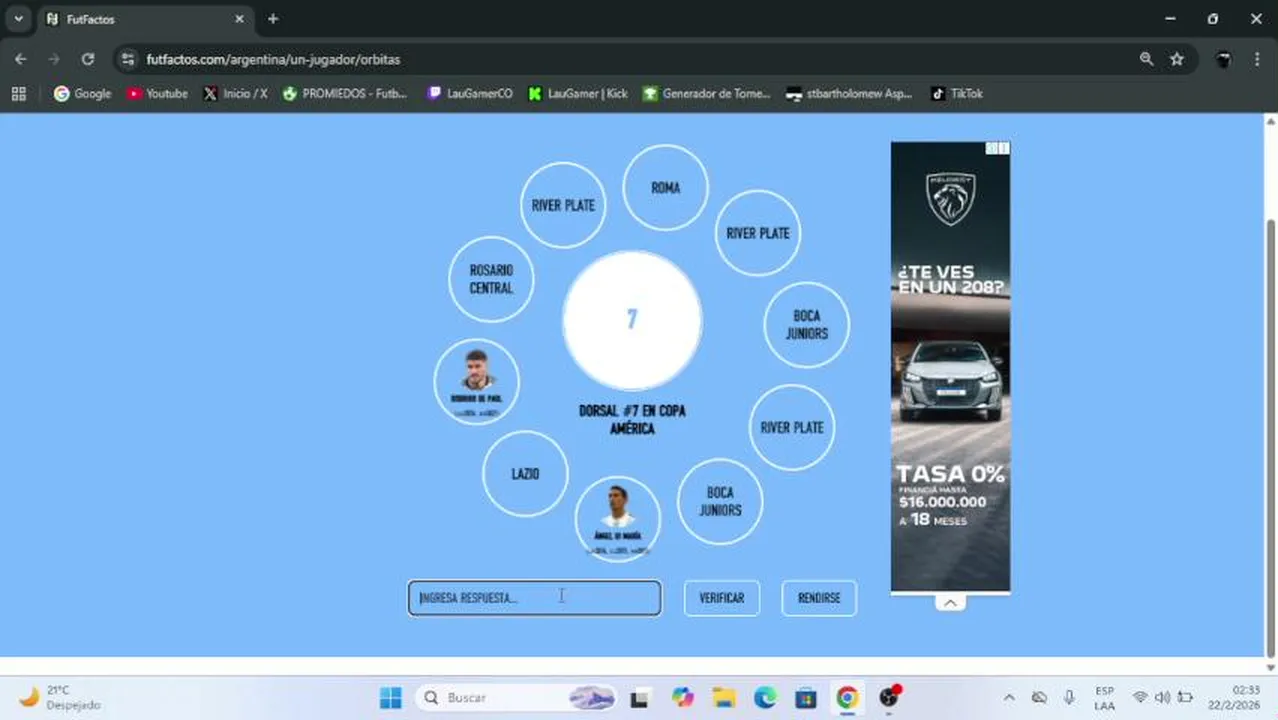1278x720 pixels.
Task: Expand the tab search dropdown
Action: tap(18, 19)
